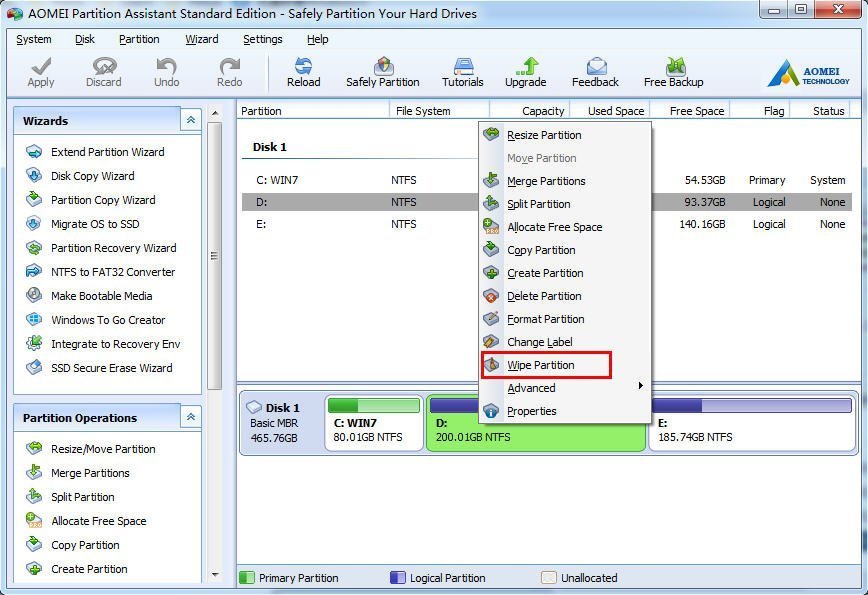Choose Change Label in context menu
The height and width of the screenshot is (595, 868).
565,342
